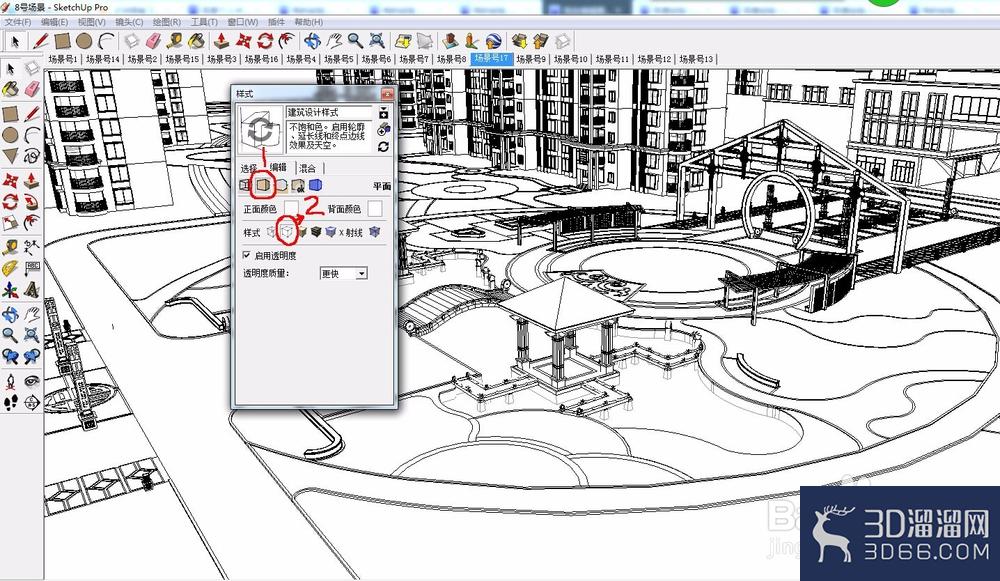Open Background settings icon in edit tab
This screenshot has width=1000, height=581.
pos(281,186)
